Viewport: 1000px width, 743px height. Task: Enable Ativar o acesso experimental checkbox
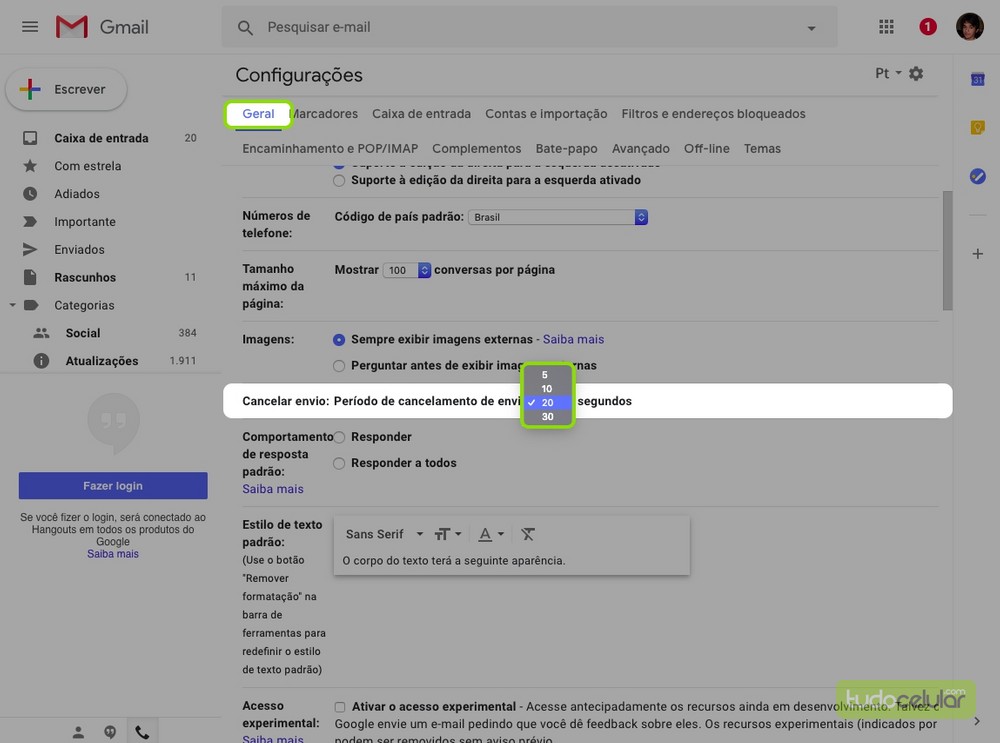(340, 707)
